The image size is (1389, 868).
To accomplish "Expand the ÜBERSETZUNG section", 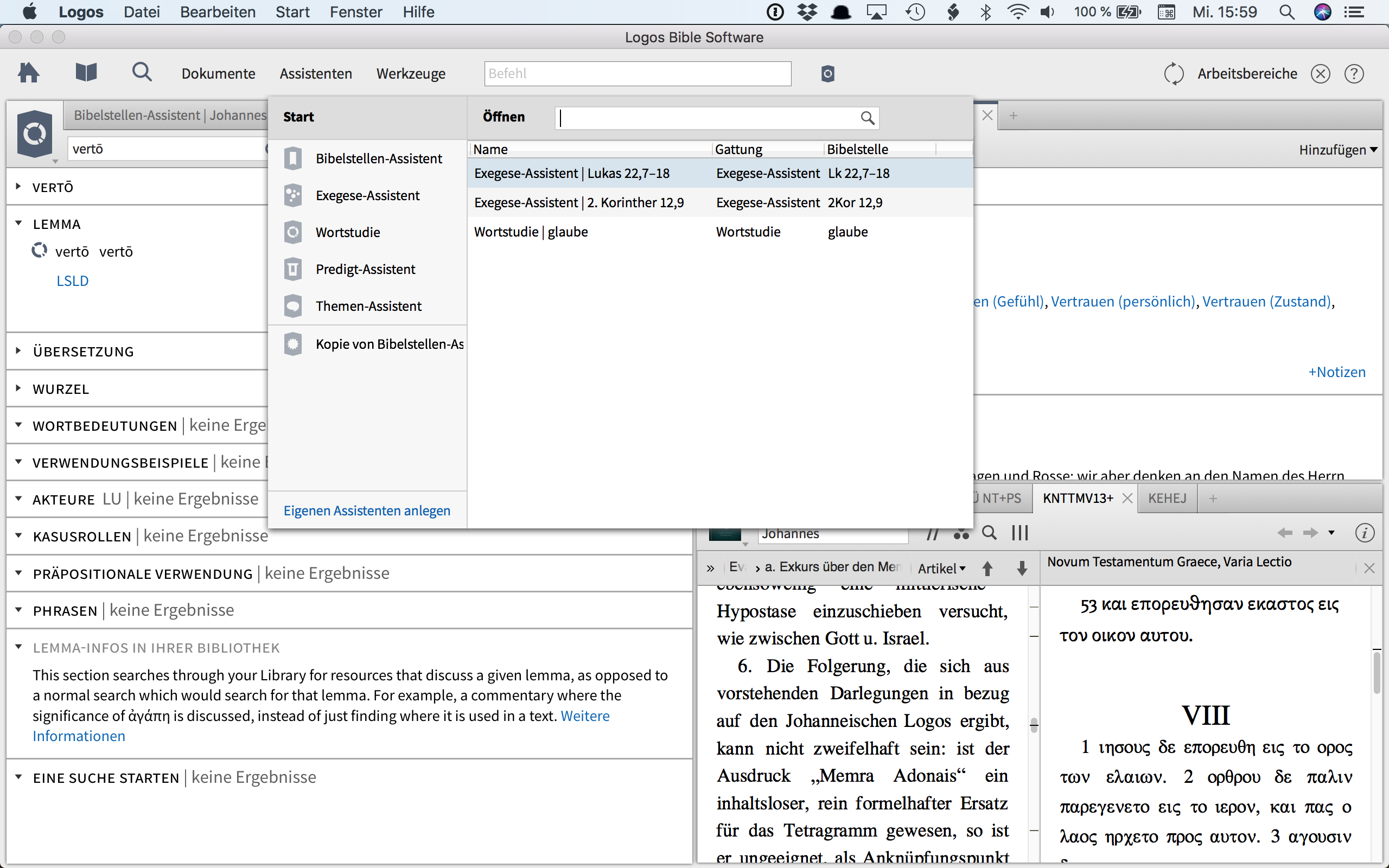I will (x=18, y=351).
